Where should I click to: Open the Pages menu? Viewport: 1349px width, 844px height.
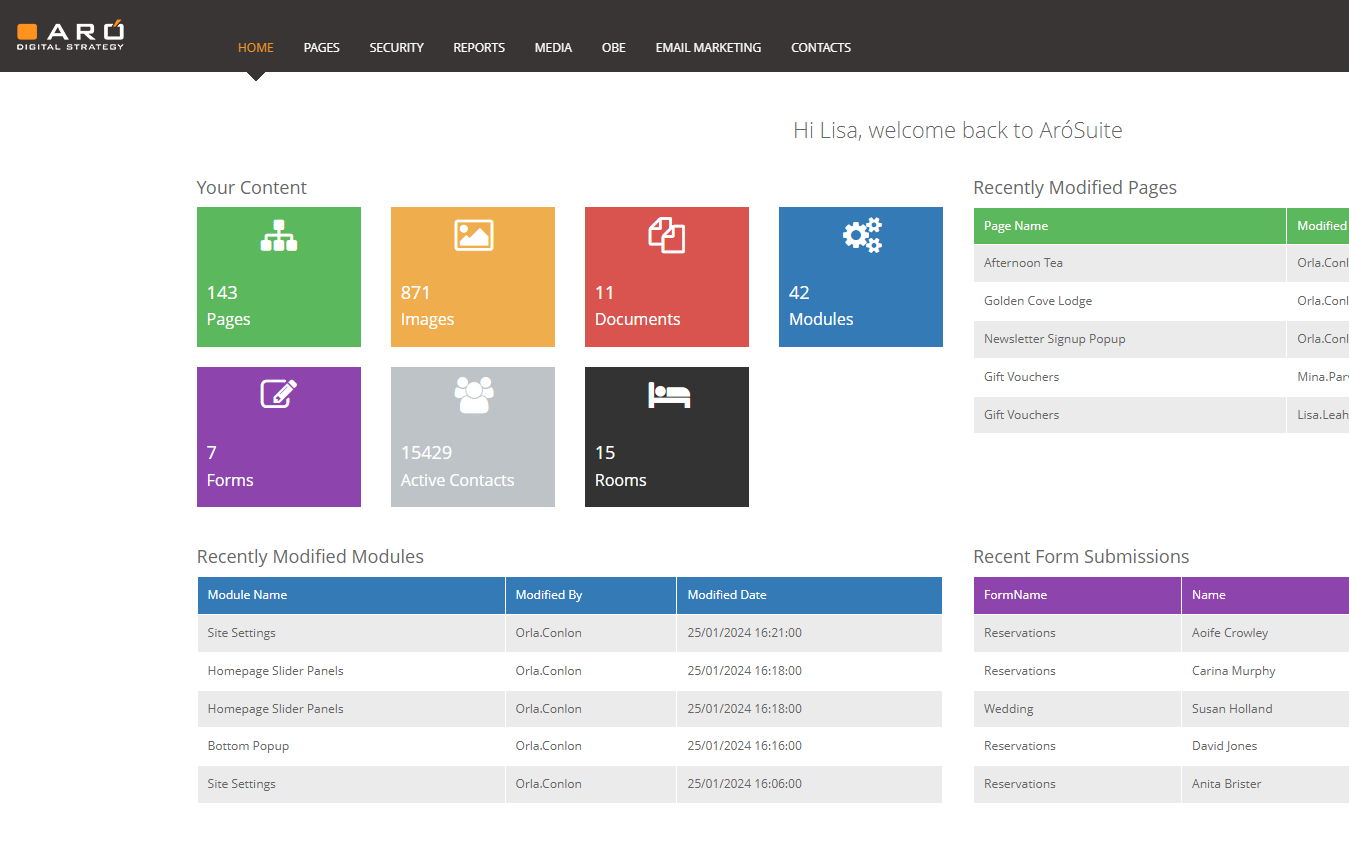point(321,47)
